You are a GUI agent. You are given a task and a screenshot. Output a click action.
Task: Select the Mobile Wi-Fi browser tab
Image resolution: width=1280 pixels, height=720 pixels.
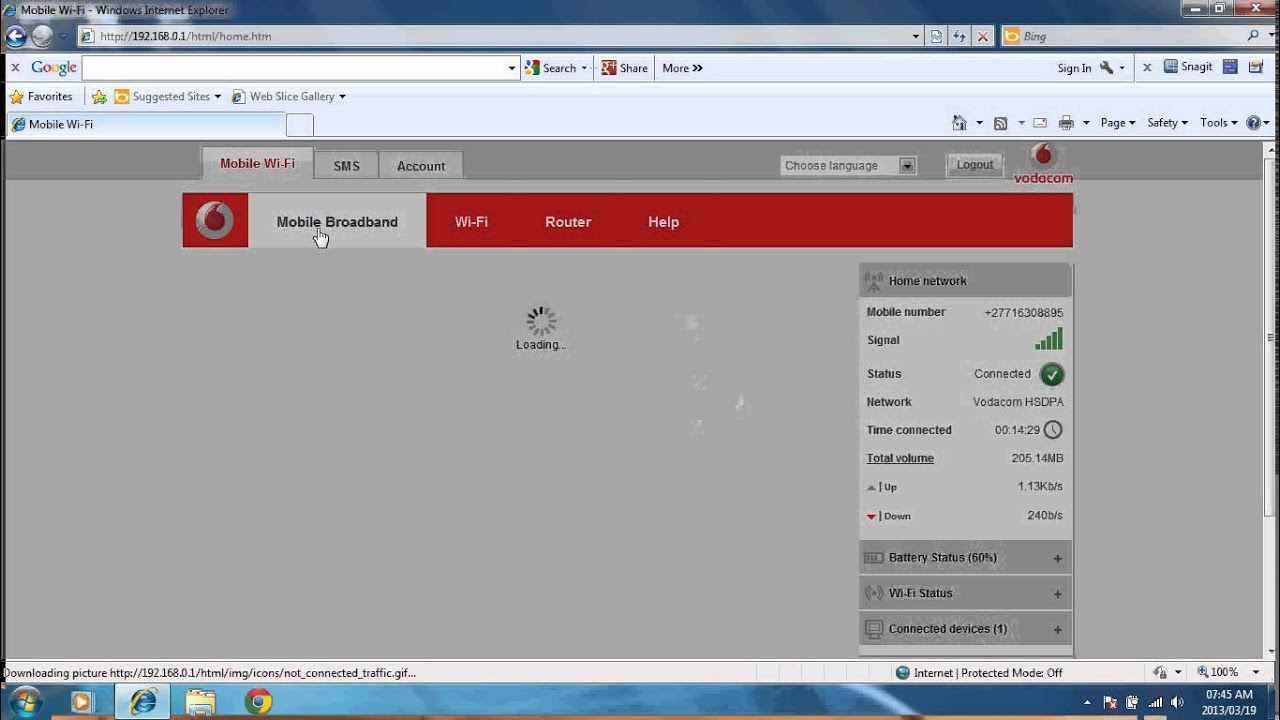[145, 125]
